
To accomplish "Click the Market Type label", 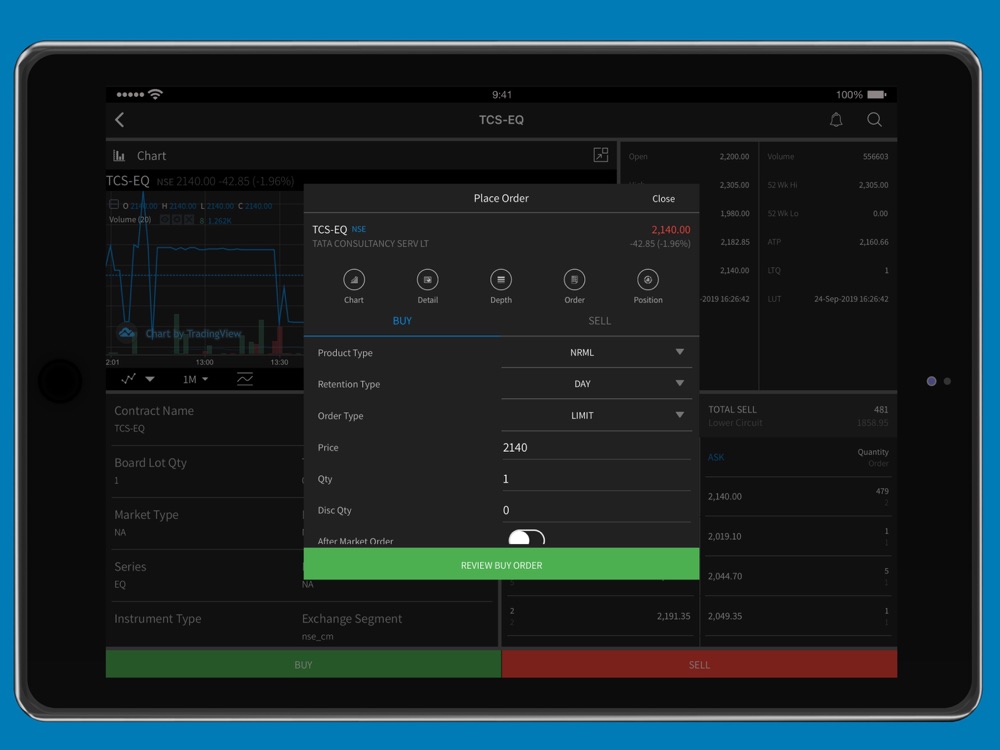I will [146, 515].
